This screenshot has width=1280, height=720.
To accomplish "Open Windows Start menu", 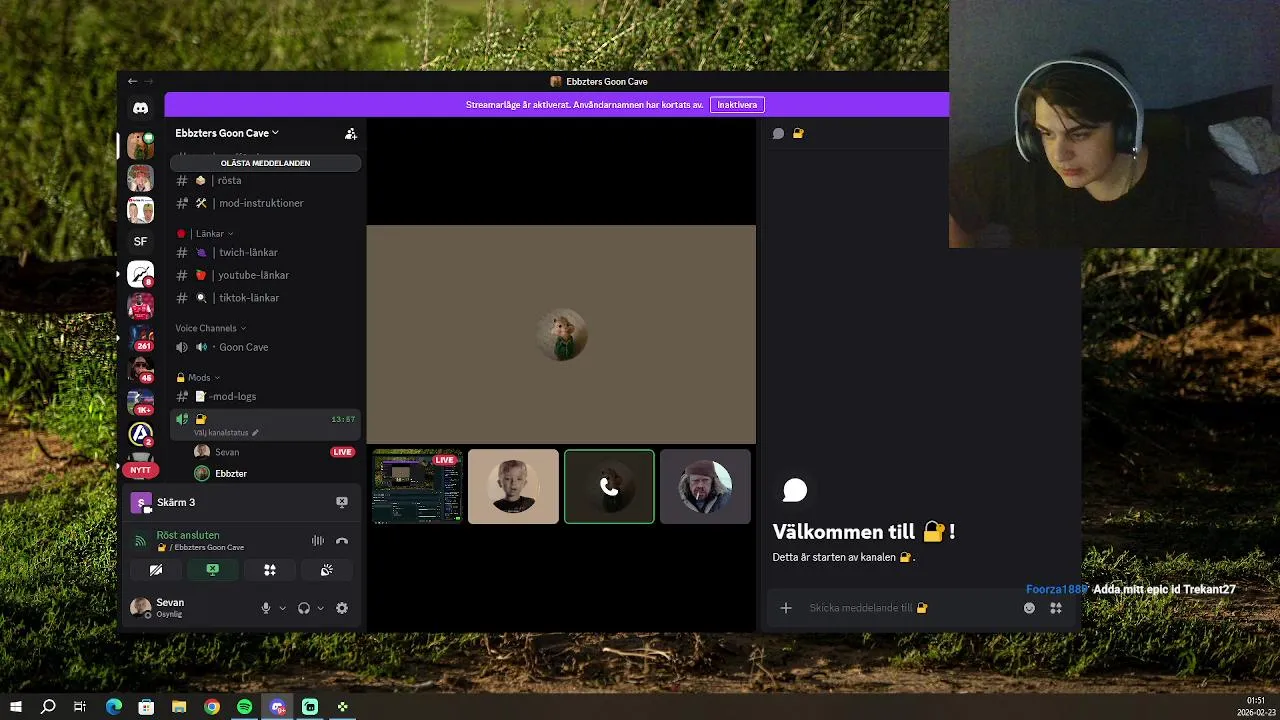I will coord(16,707).
